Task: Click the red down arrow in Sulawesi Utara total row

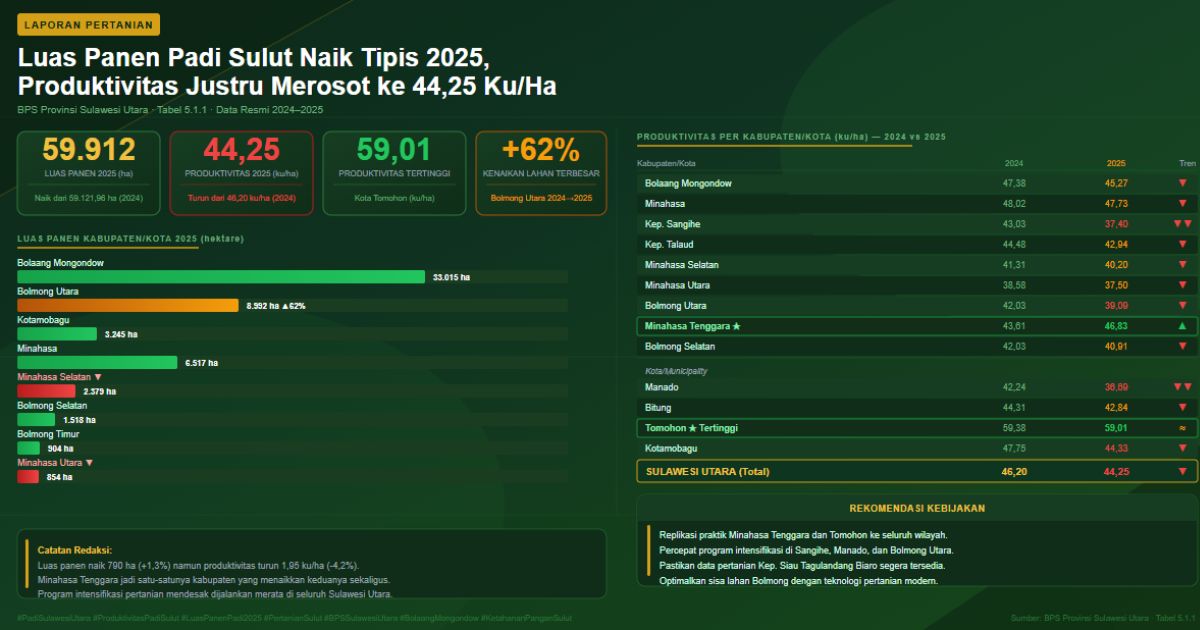Action: [1182, 471]
